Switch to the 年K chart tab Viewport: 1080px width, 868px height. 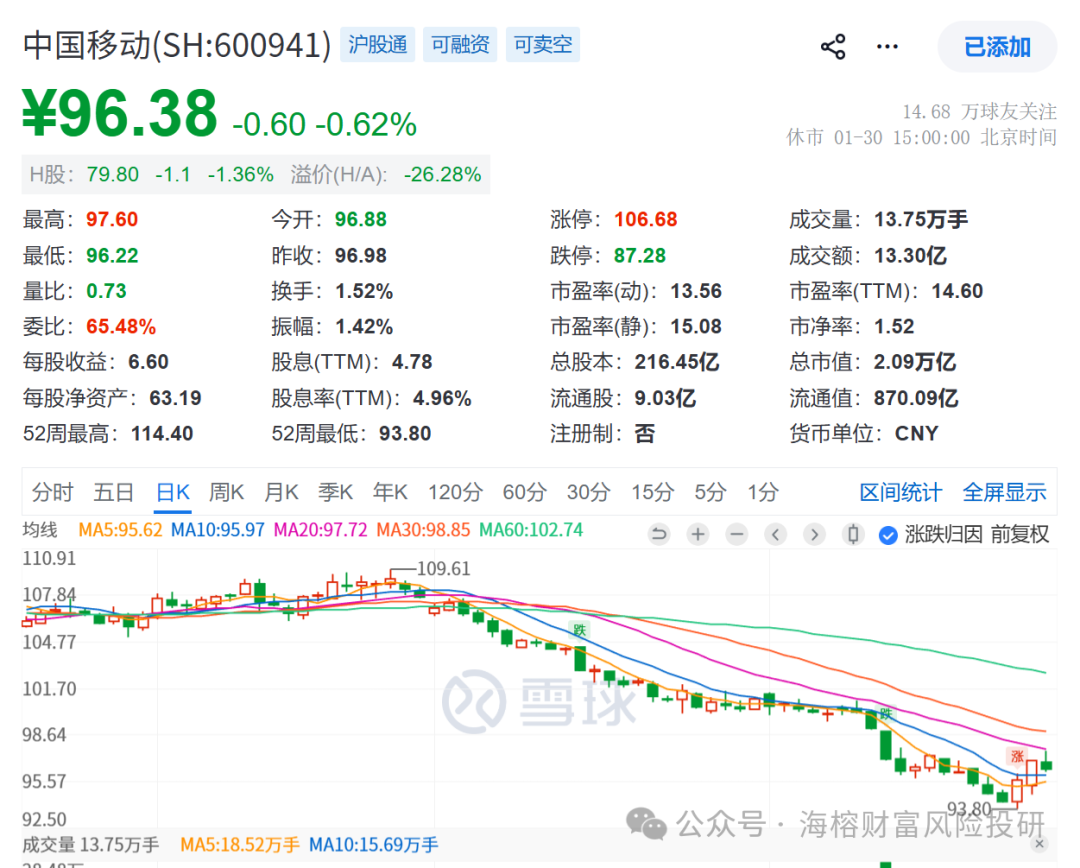click(x=391, y=492)
